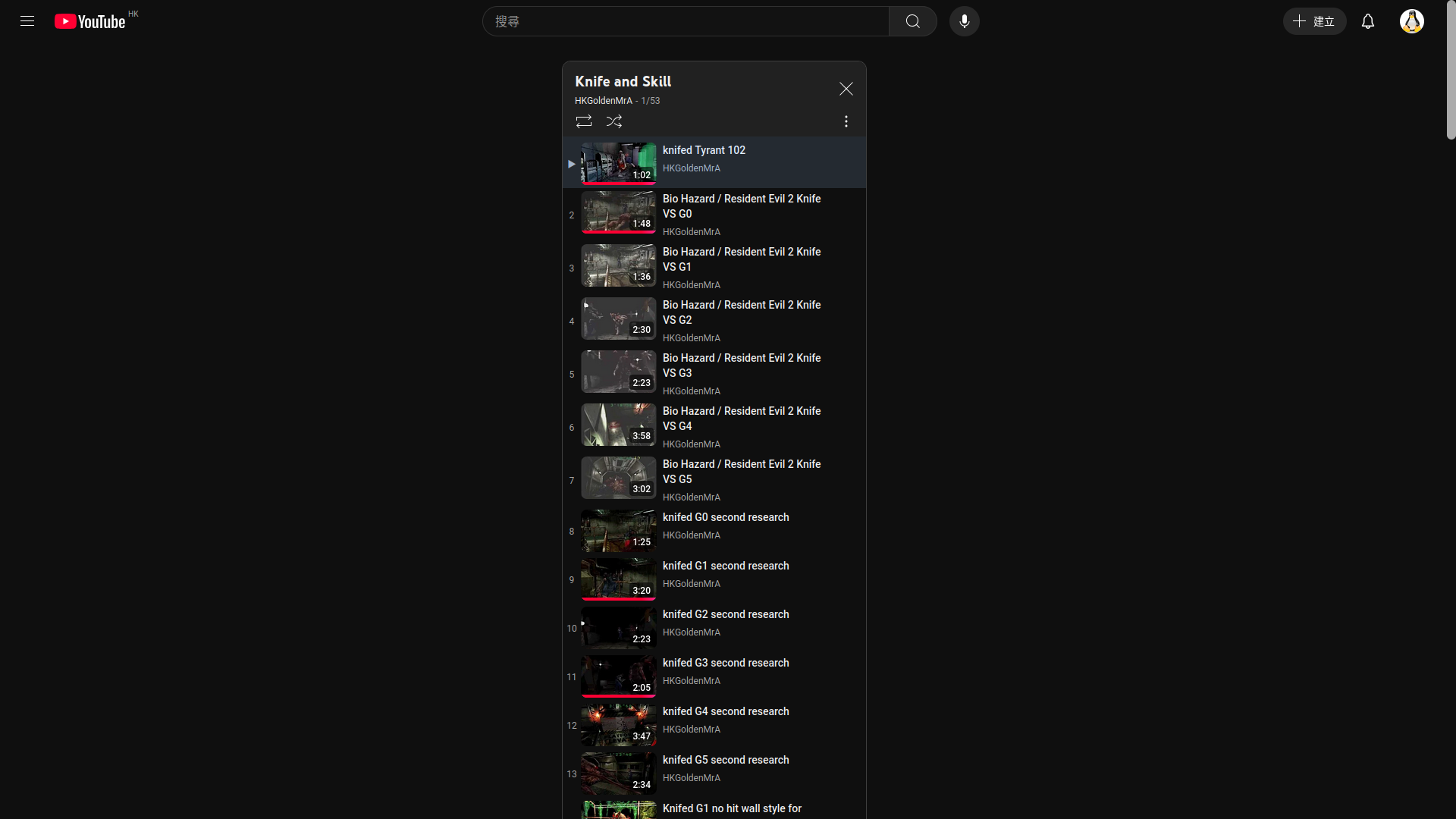Select thumbnail of Knife VS G4 video
The width and height of the screenshot is (1456, 819).
pos(619,424)
